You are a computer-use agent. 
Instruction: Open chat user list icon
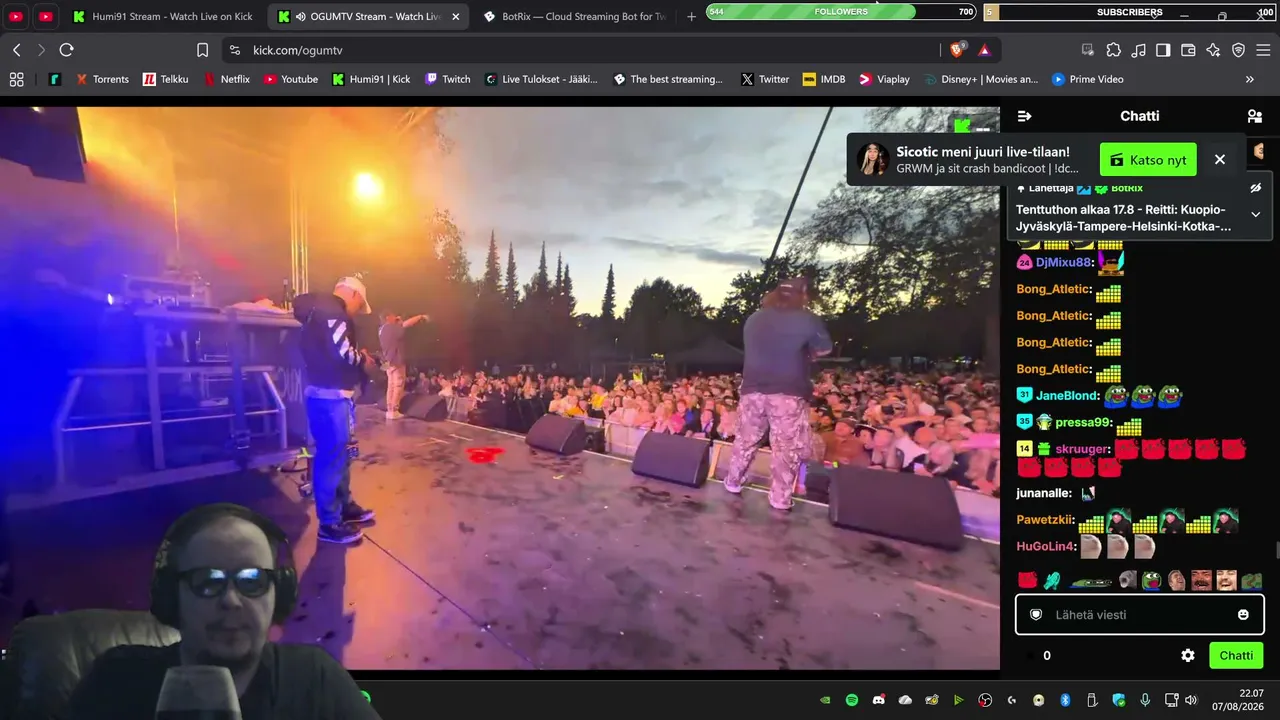1254,116
